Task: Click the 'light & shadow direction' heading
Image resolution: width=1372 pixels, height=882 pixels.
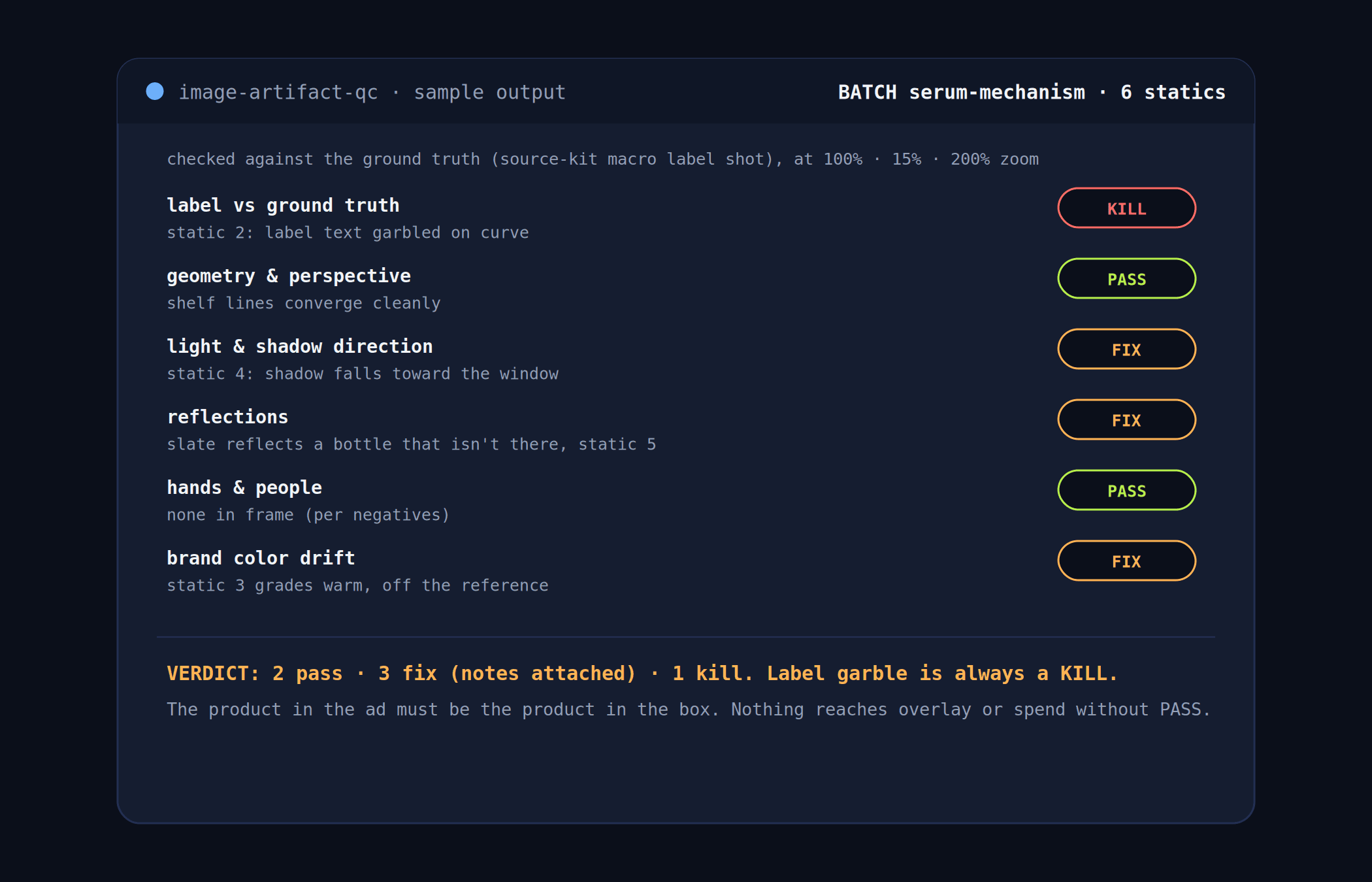Action: tap(300, 346)
